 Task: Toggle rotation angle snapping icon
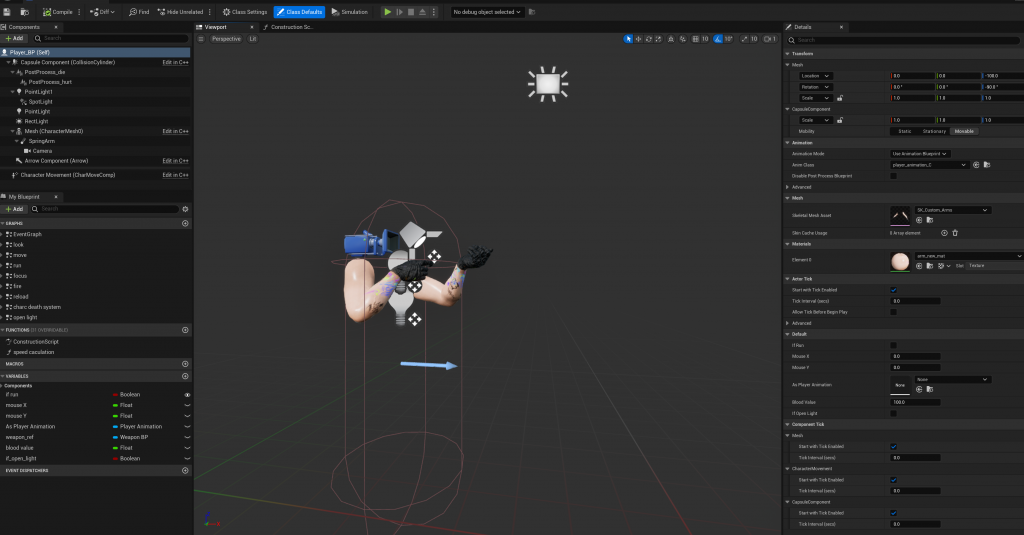point(718,39)
